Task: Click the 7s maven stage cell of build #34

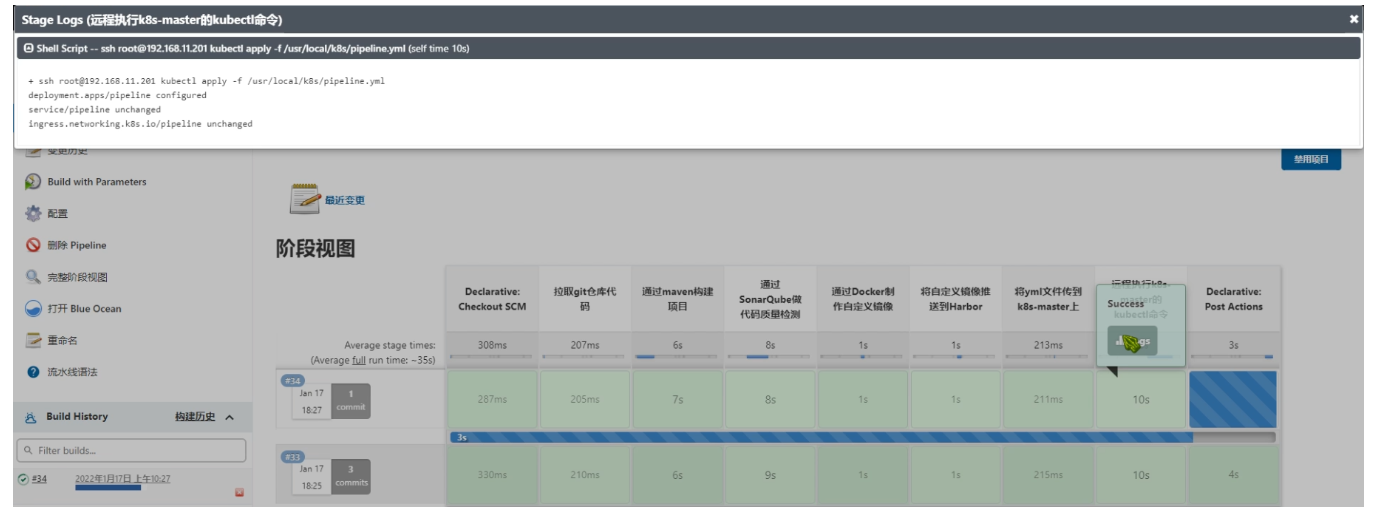Action: point(678,399)
